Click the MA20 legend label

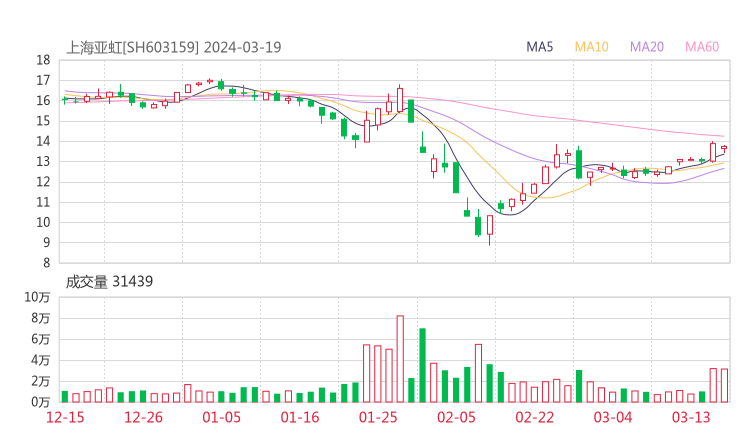pyautogui.click(x=647, y=47)
